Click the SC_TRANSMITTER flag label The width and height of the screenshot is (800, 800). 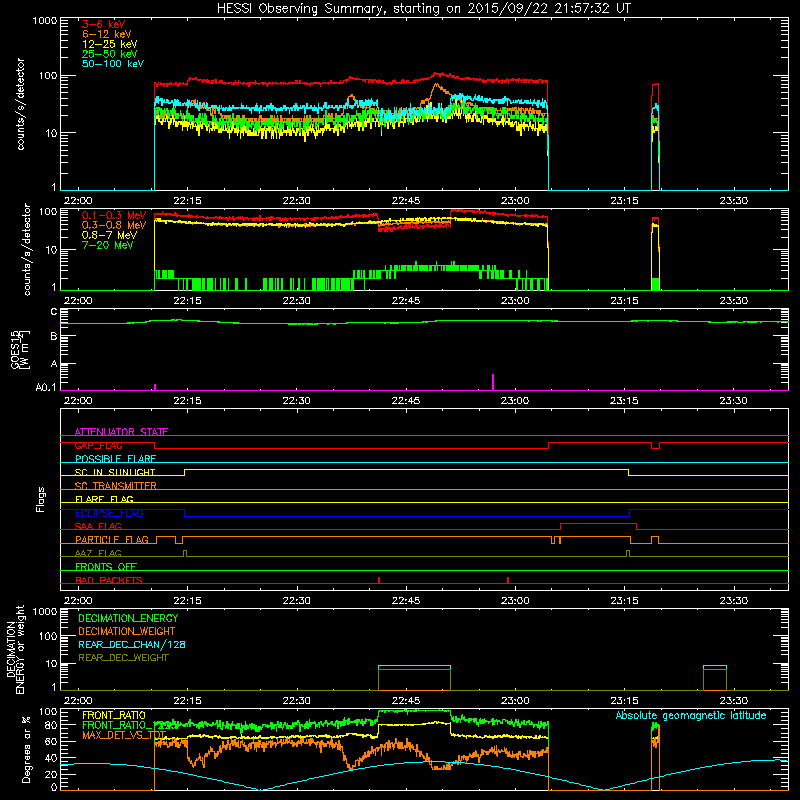(x=115, y=486)
